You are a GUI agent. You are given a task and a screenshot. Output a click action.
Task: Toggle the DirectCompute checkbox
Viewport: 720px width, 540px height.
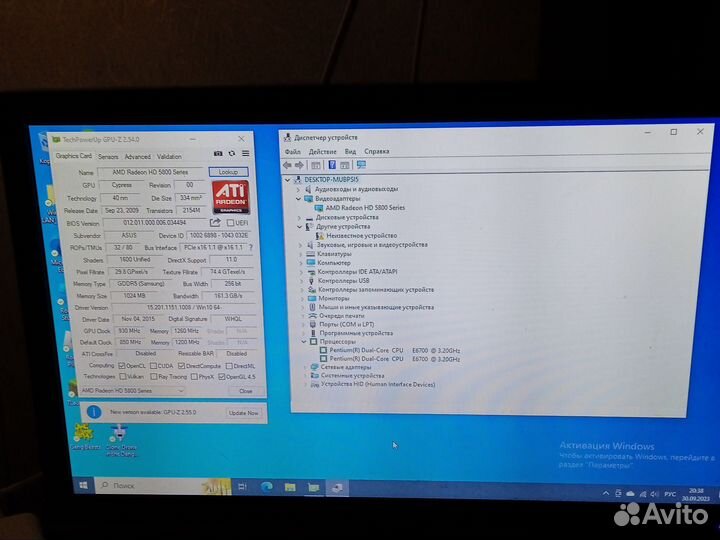click(x=181, y=366)
